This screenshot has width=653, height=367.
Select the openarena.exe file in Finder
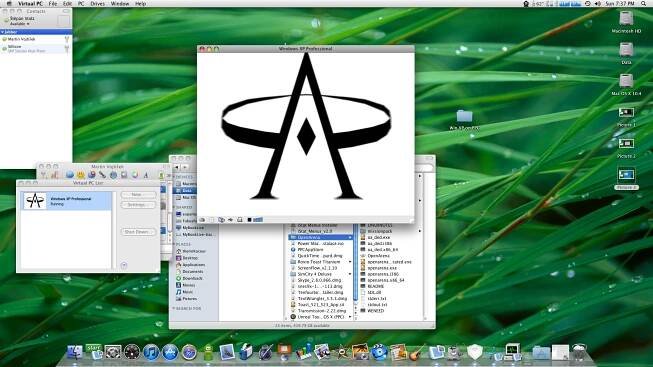(x=378, y=268)
